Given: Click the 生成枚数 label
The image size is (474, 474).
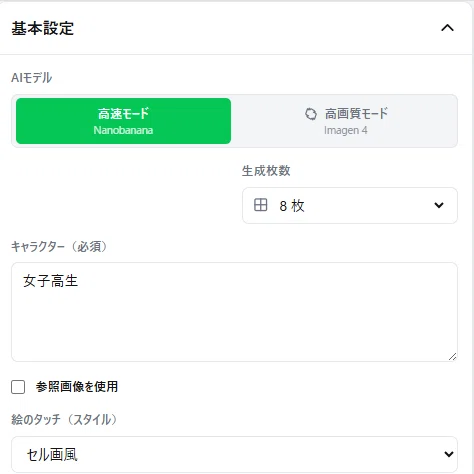Looking at the screenshot, I should tap(266, 171).
